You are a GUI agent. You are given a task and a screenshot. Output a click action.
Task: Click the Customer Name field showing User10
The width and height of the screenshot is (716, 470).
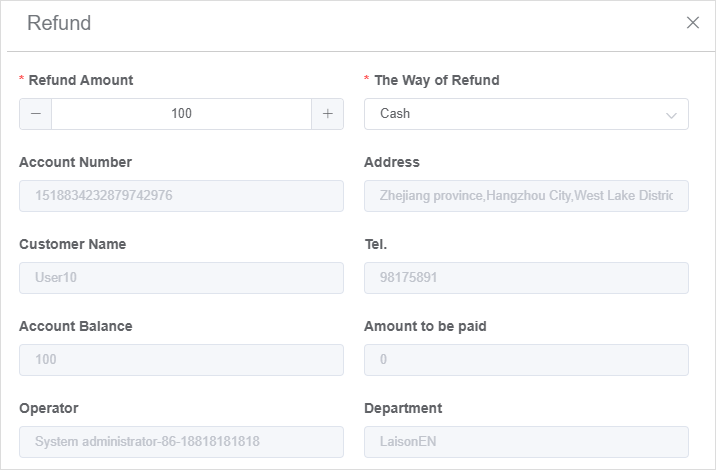[181, 278]
